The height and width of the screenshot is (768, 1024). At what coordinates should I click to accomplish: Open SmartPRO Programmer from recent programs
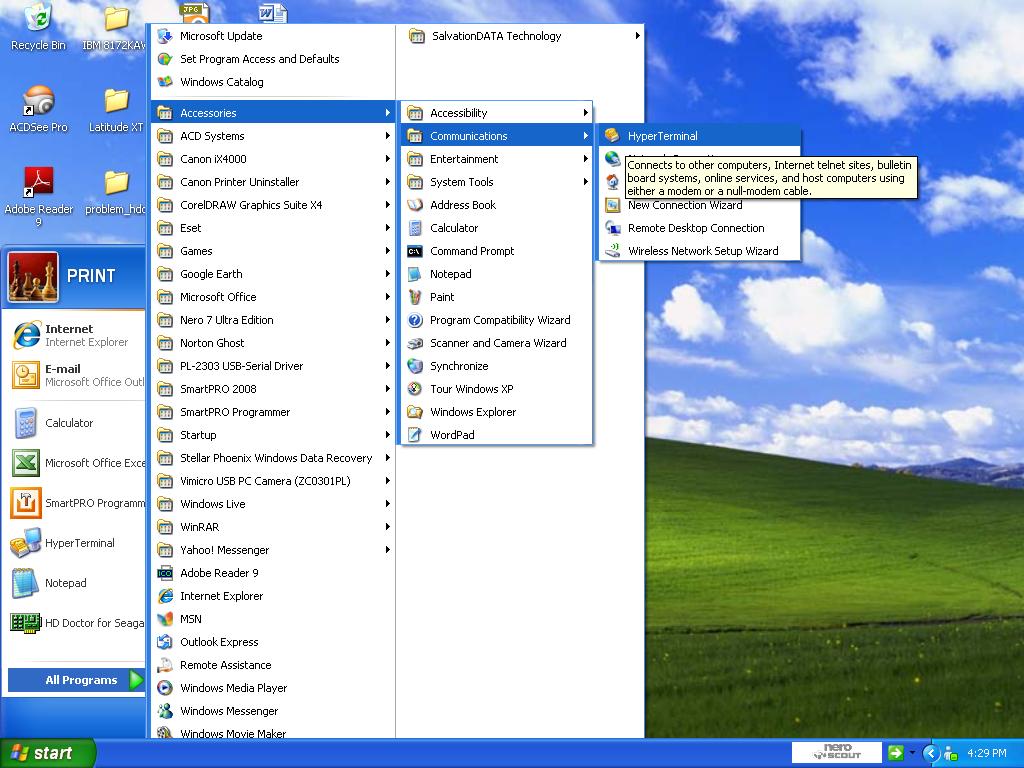[x=76, y=503]
